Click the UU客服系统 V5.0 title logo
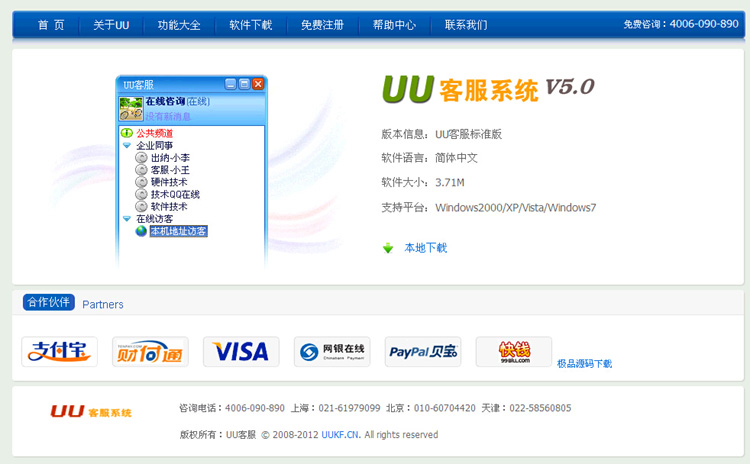 coord(488,89)
